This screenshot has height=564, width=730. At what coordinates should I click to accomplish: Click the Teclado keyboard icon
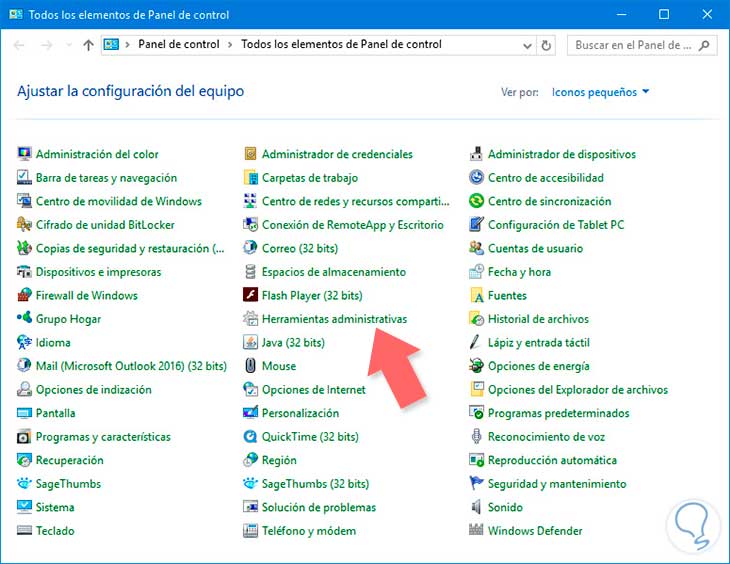pyautogui.click(x=24, y=530)
